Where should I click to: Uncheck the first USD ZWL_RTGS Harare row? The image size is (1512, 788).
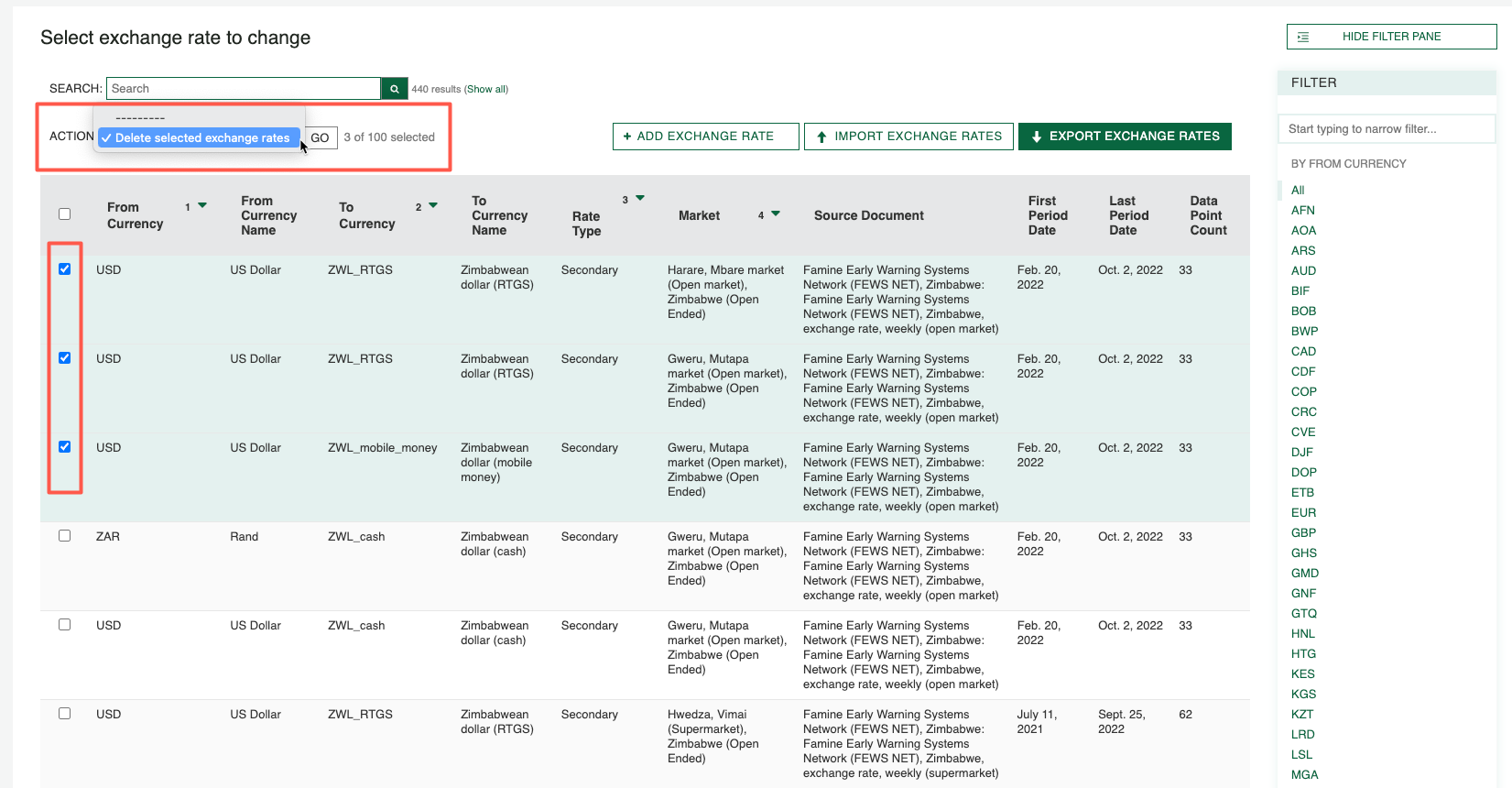click(65, 269)
